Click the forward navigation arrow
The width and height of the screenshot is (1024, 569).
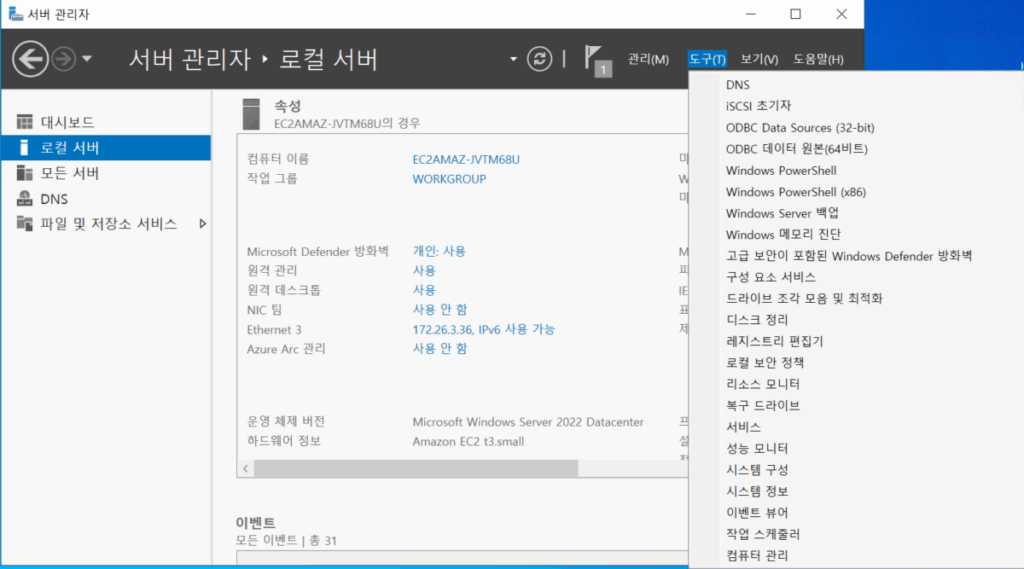[x=63, y=59]
